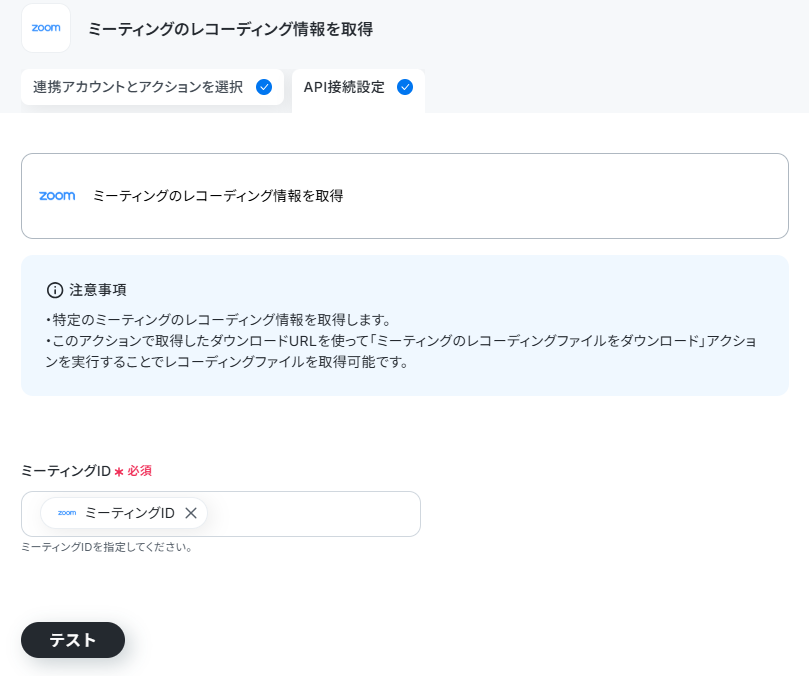Click the ダウンロードURL note text
The height and width of the screenshot is (676, 809).
(x=401, y=351)
